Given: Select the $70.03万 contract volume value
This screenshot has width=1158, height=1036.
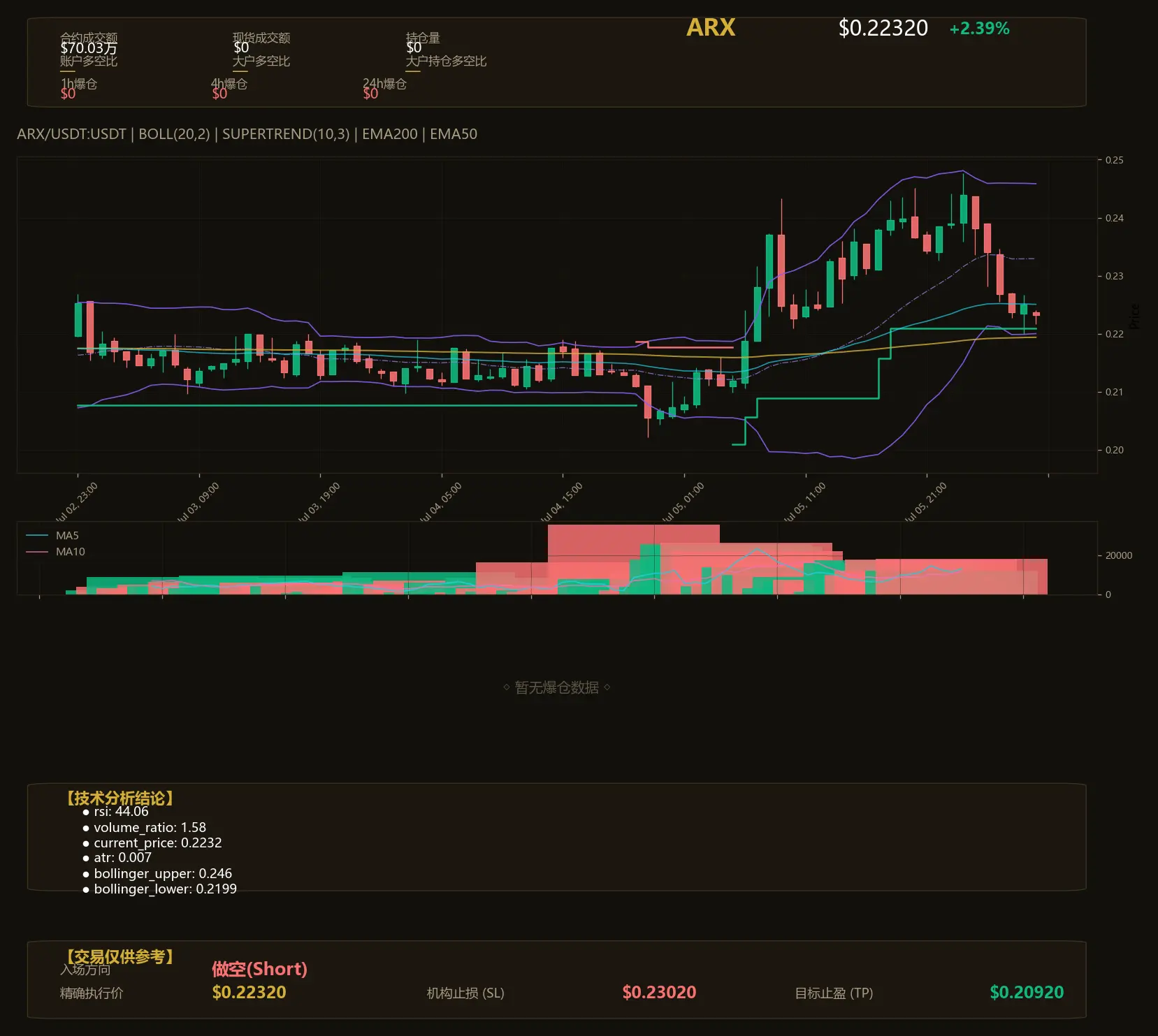Looking at the screenshot, I should 89,48.
